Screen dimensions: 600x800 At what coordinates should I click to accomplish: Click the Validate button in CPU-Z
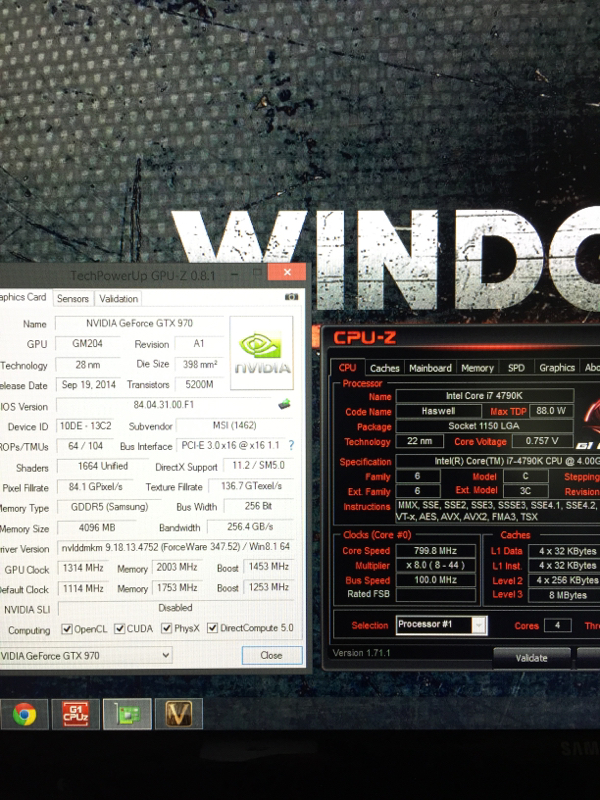(531, 658)
